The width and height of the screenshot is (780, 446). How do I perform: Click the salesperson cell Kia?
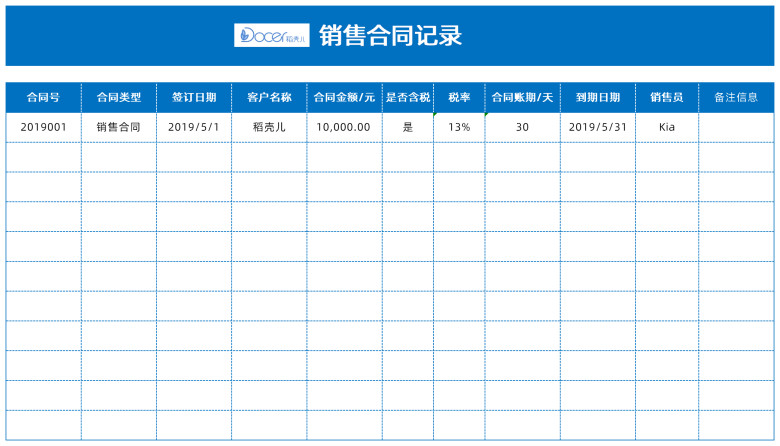tap(667, 127)
